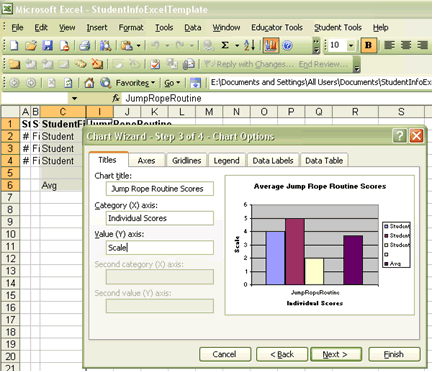This screenshot has height=372, width=433.
Task: Click the Sort Ascending A-Z icon
Action: 249,45
